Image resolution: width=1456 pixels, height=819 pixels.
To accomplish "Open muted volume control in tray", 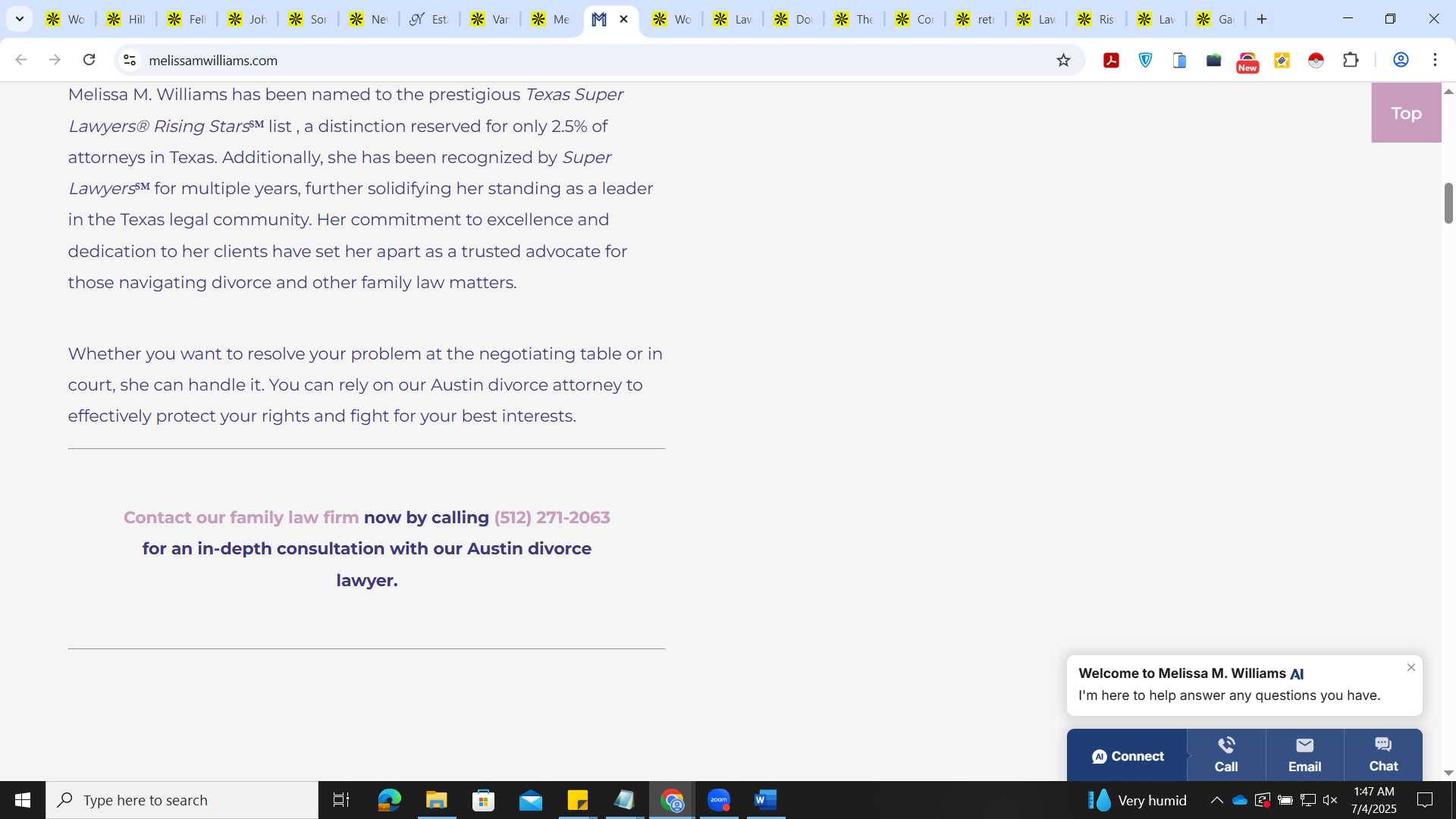I will point(1330,800).
